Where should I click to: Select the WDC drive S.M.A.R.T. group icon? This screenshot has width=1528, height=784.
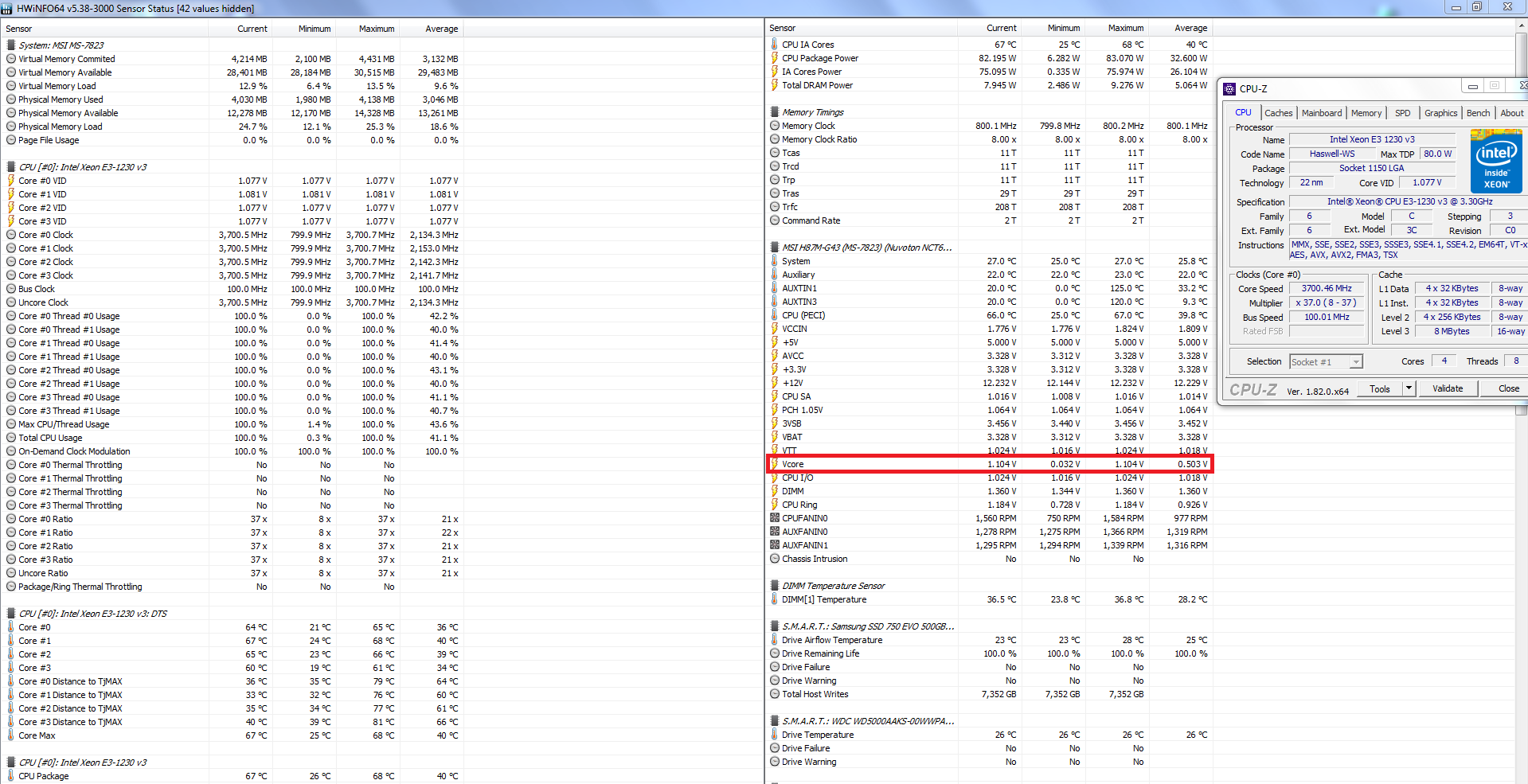click(x=775, y=721)
